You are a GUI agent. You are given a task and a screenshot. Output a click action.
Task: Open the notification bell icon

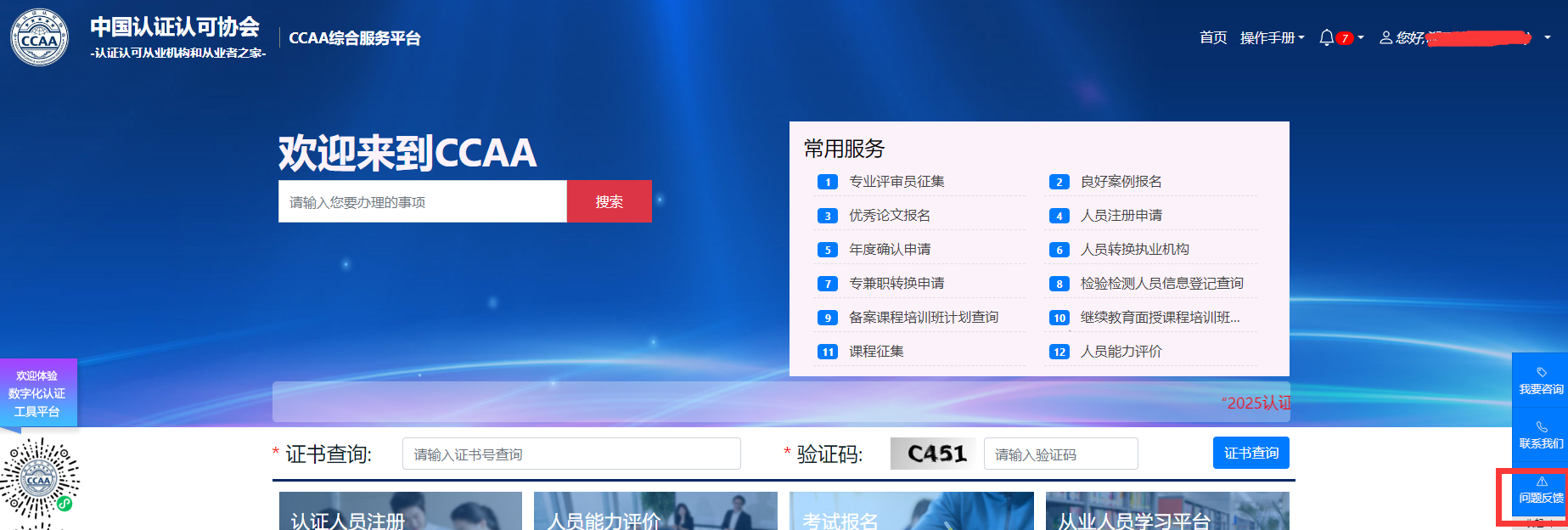coord(1326,37)
